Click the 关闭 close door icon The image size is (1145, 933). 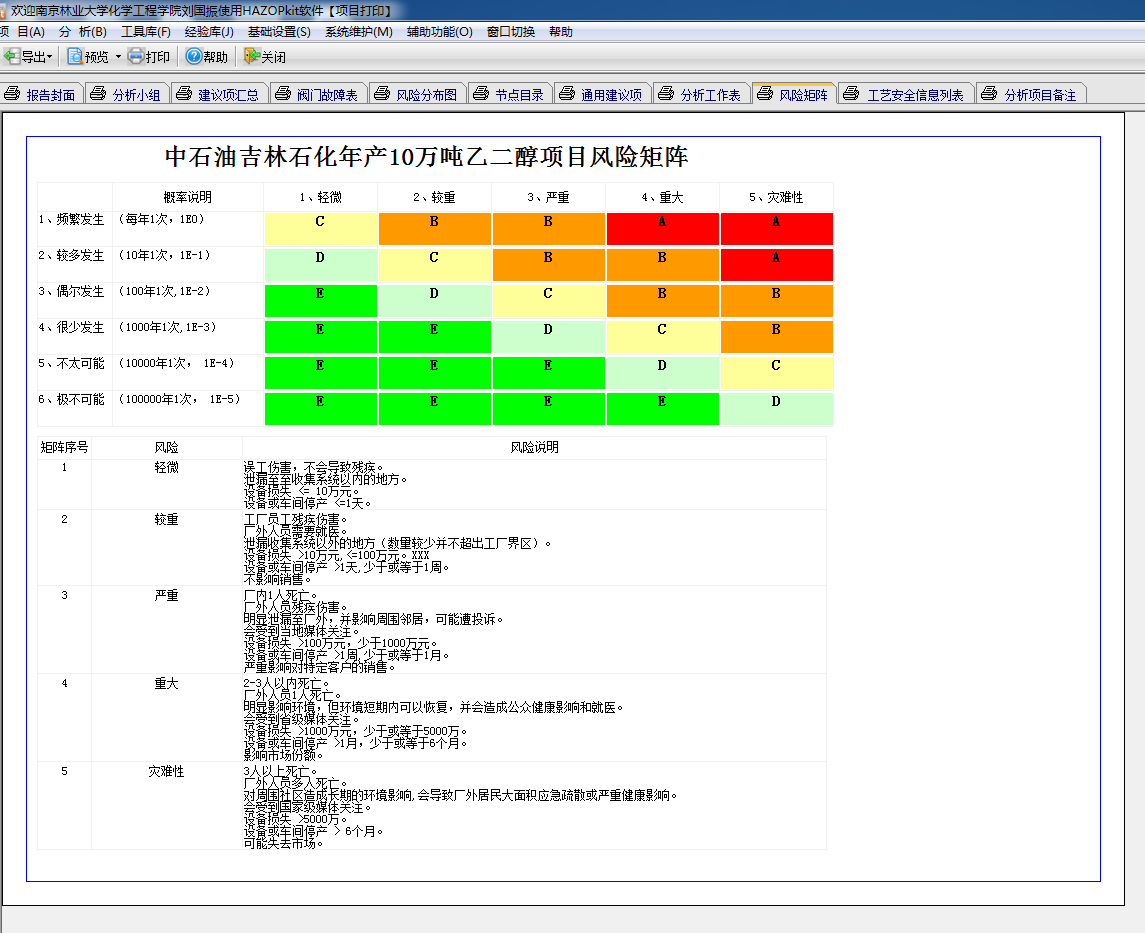252,56
